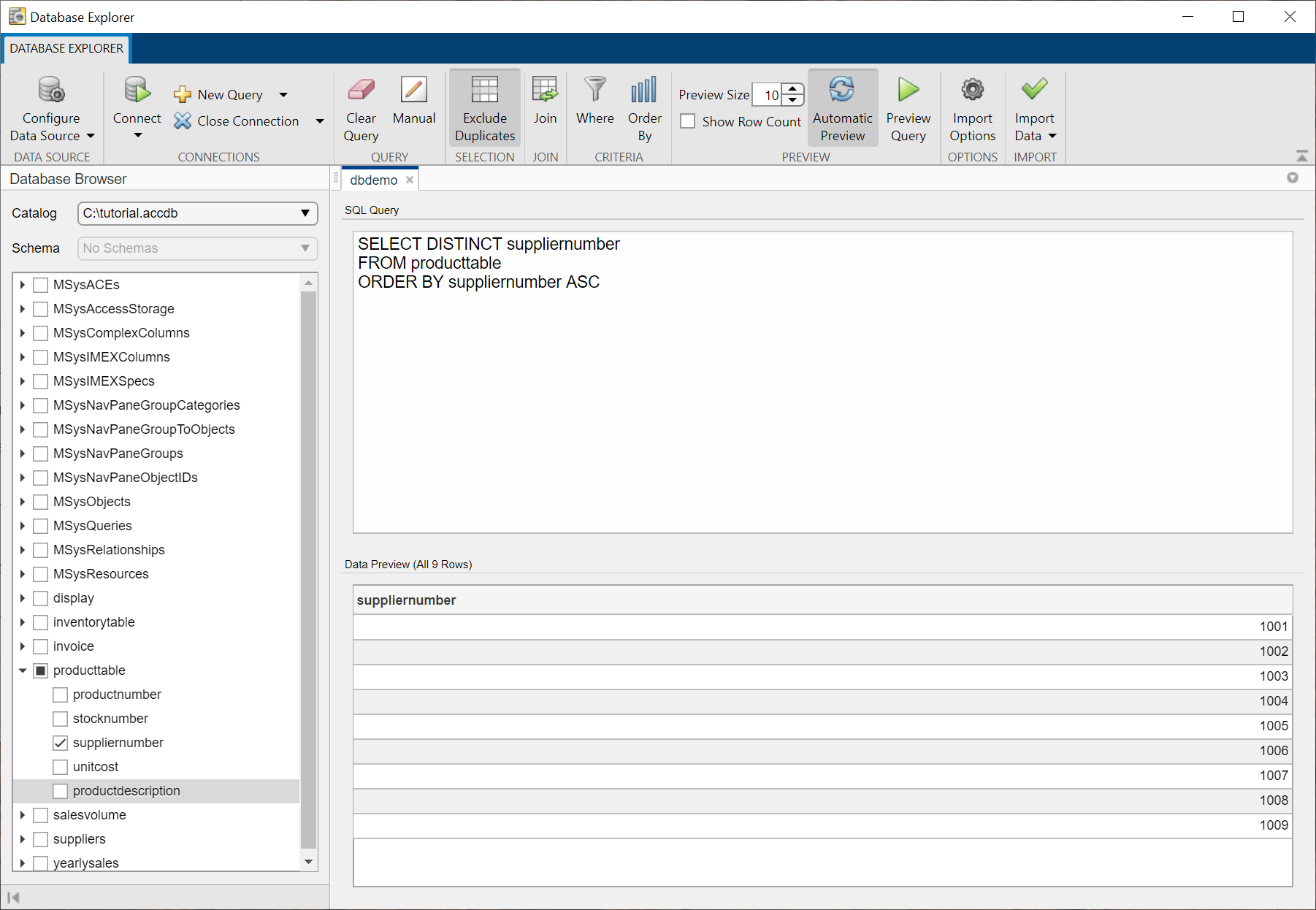Increase the Preview Size value
Screen dimensions: 1316x910
pos(793,89)
